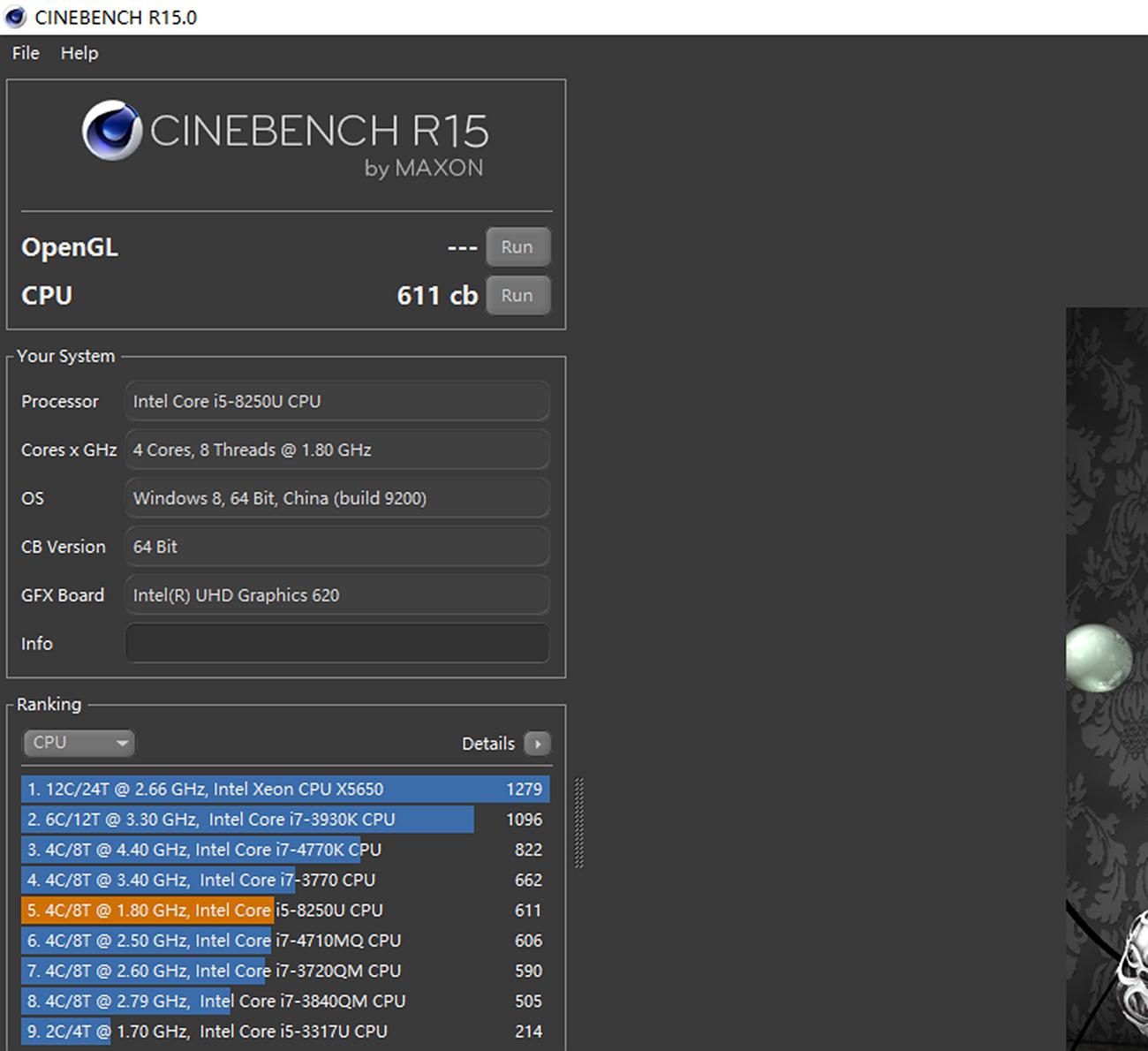Open the File menu
Screen dimensions: 1148x1051
tap(26, 53)
